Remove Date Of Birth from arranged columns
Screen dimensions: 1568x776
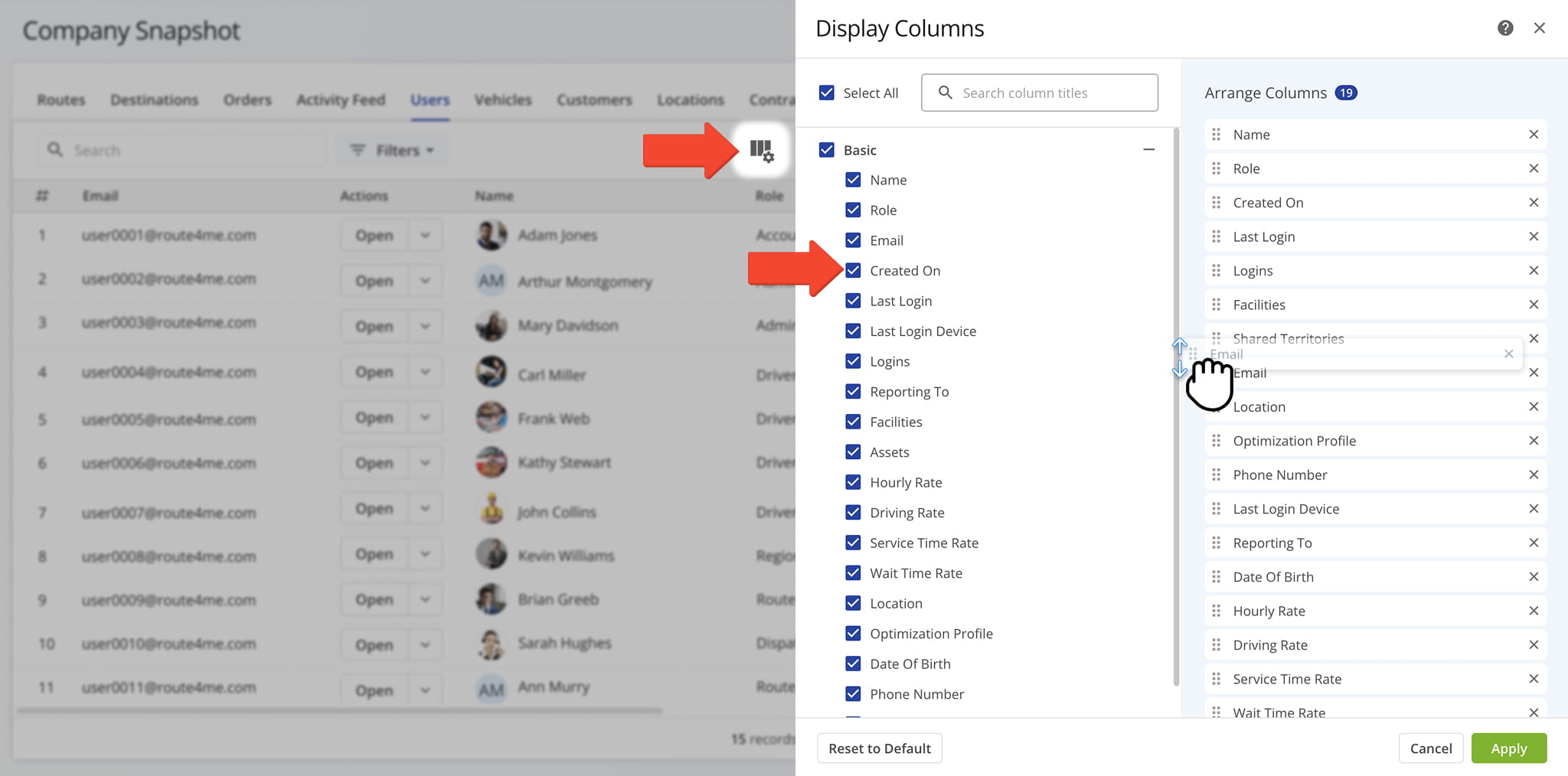(1534, 577)
